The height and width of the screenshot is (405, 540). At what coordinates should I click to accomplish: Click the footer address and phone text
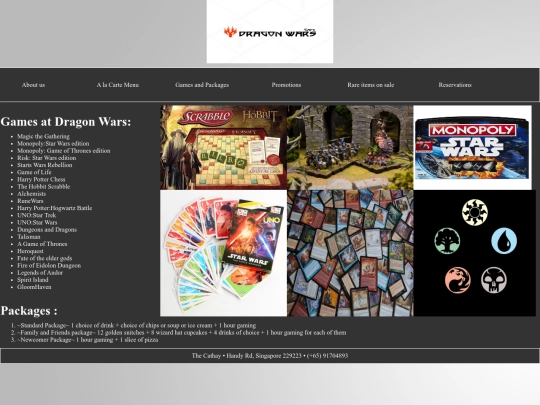coord(270,356)
